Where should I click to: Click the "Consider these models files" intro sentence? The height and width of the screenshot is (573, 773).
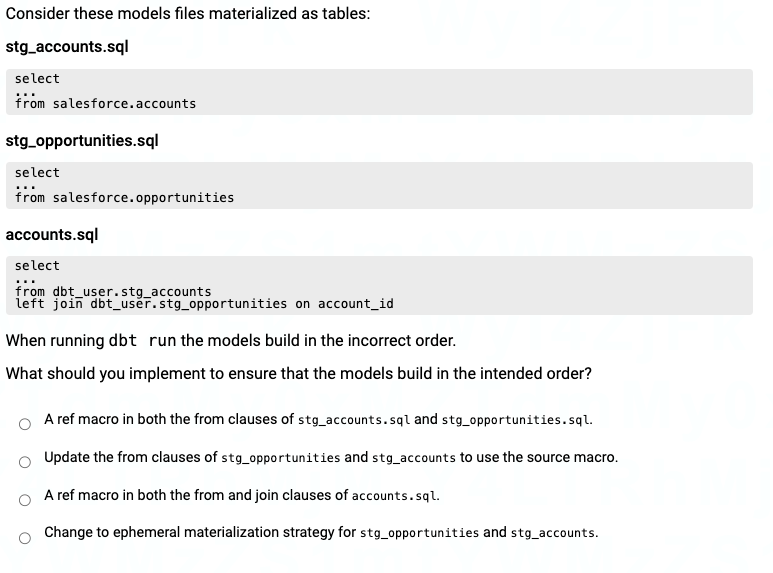click(188, 14)
